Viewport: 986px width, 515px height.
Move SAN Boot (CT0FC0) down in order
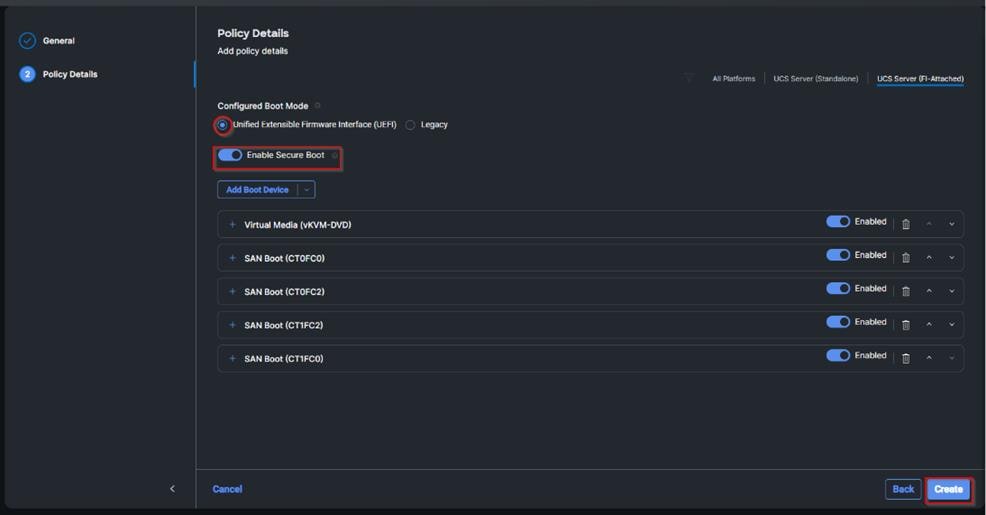point(951,258)
